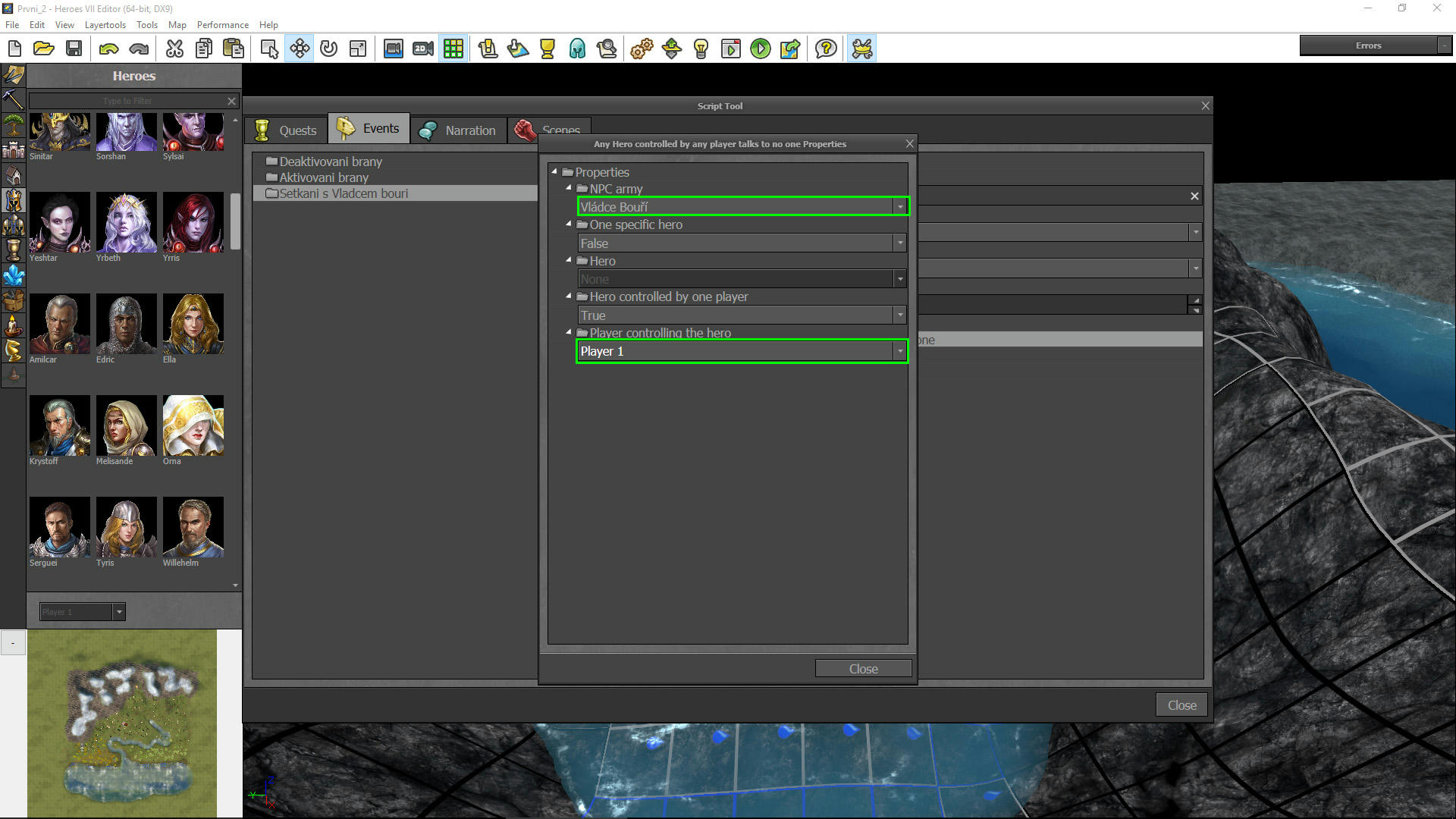Switch to the Quests tab
Screen dimensions: 1456x819
[x=286, y=130]
